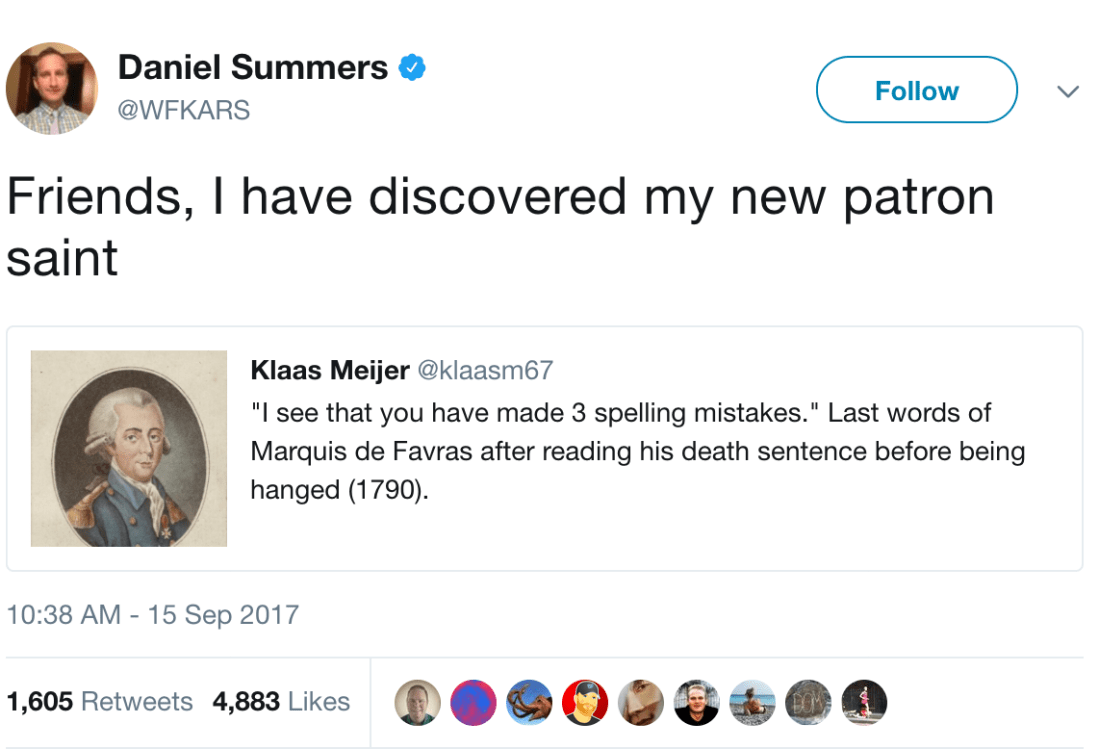Click the beach scene avatar among likers
The image size is (1099, 749).
(750, 702)
